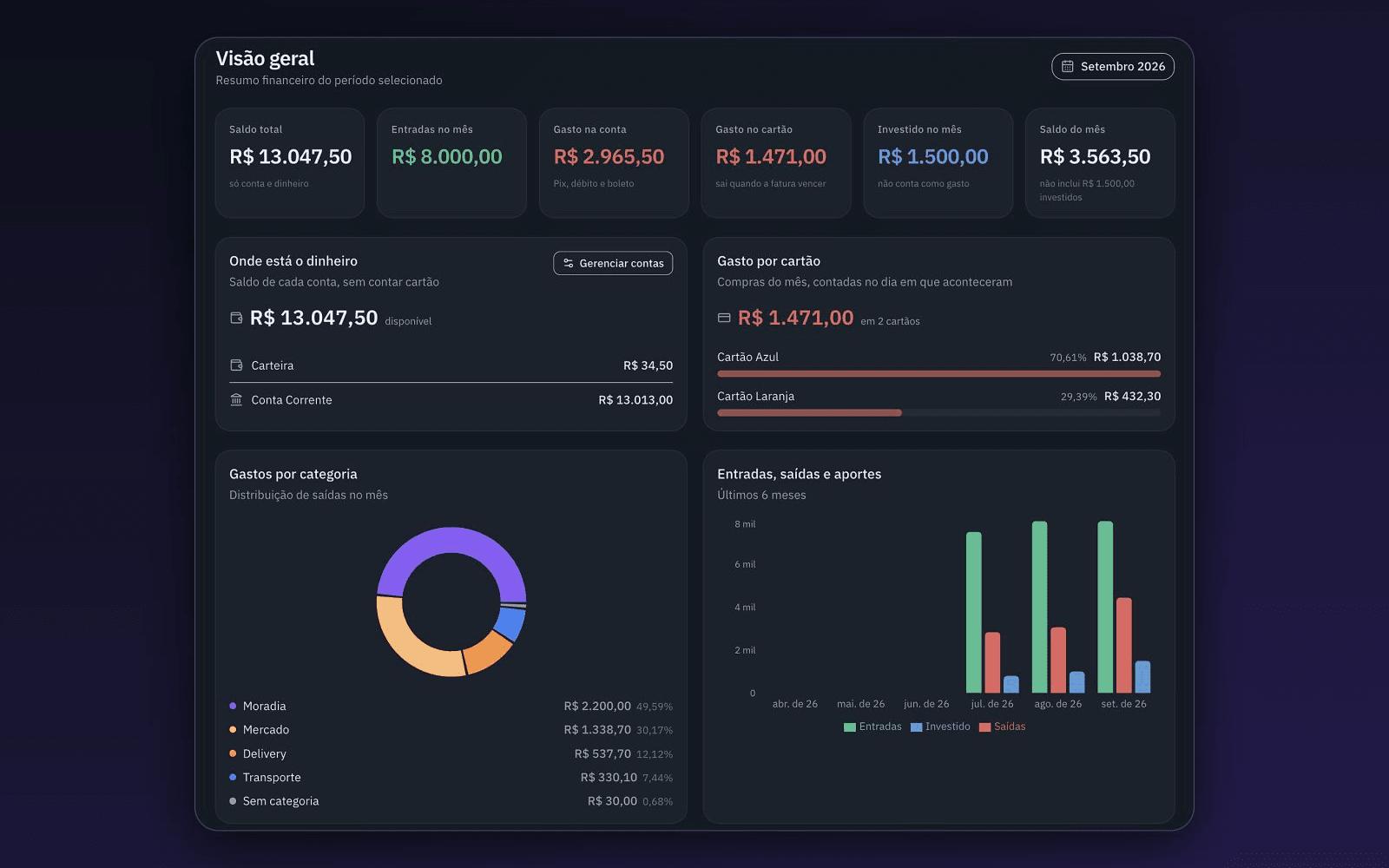This screenshot has width=1389, height=868.
Task: Select the Investido no mês card
Action: 938,163
